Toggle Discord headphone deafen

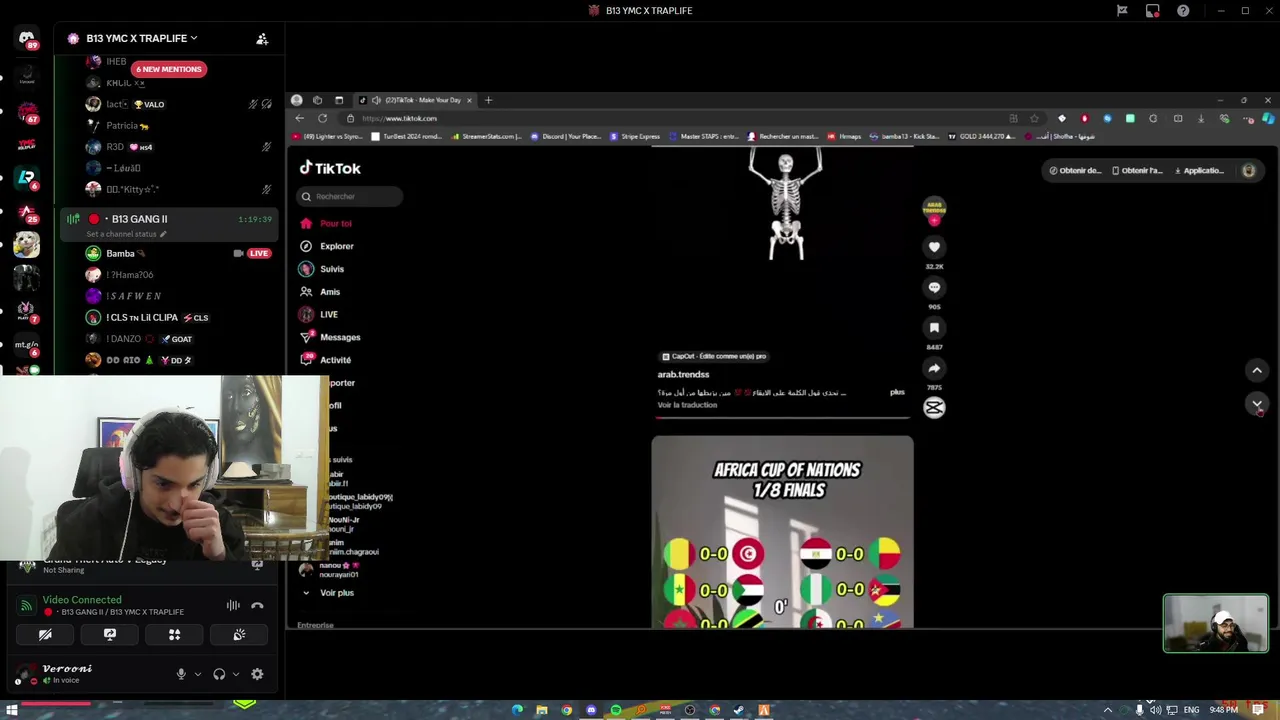coord(219,674)
